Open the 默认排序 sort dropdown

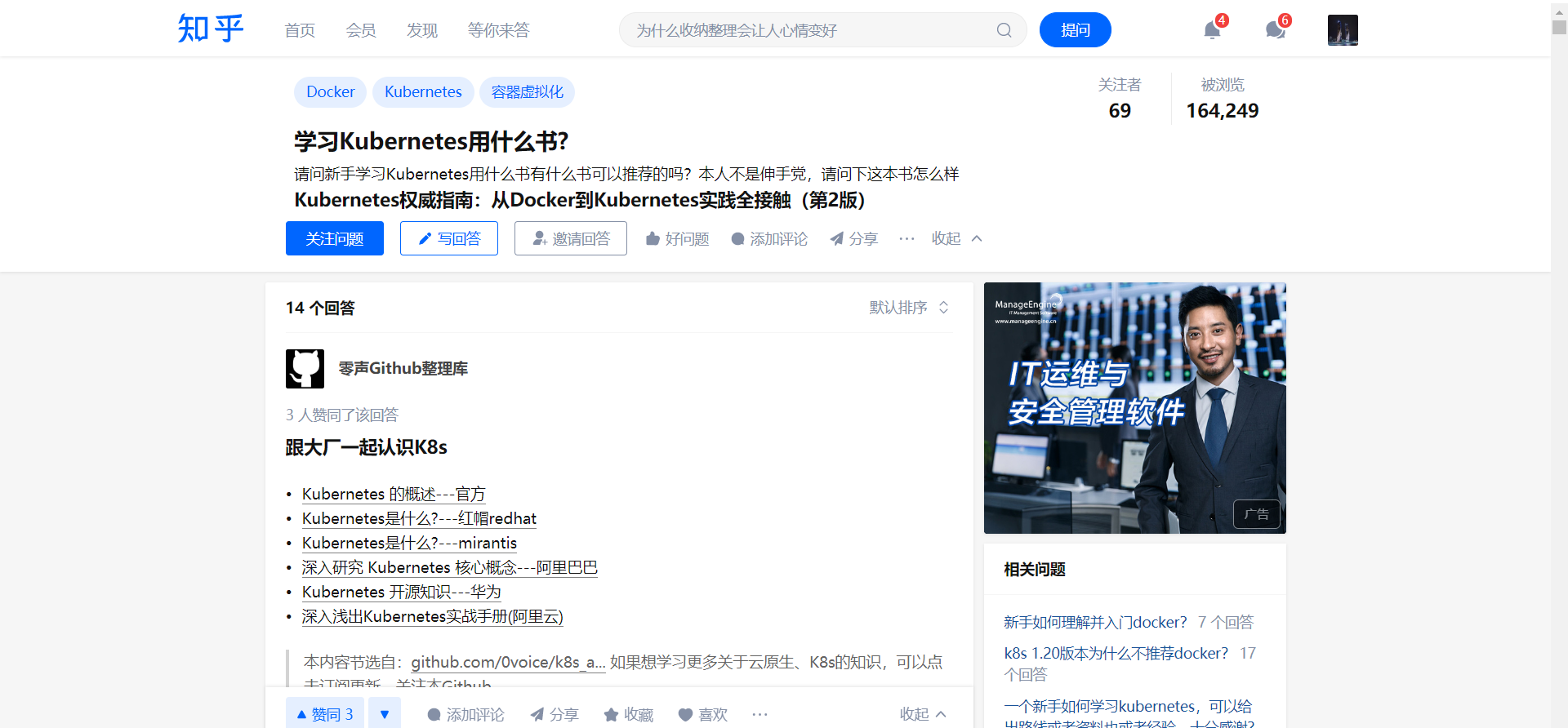point(909,308)
